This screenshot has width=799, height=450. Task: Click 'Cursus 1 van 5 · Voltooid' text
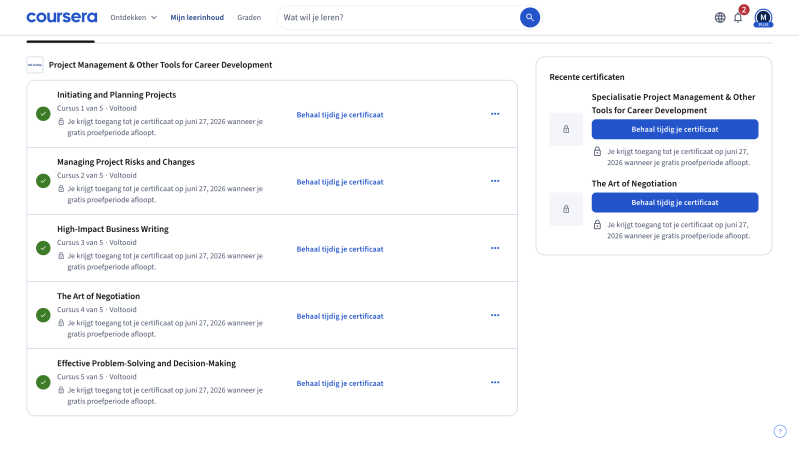[97, 108]
